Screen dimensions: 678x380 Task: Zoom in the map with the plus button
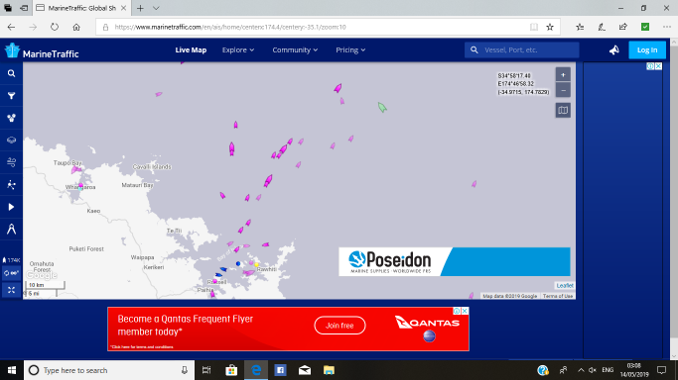pos(563,75)
